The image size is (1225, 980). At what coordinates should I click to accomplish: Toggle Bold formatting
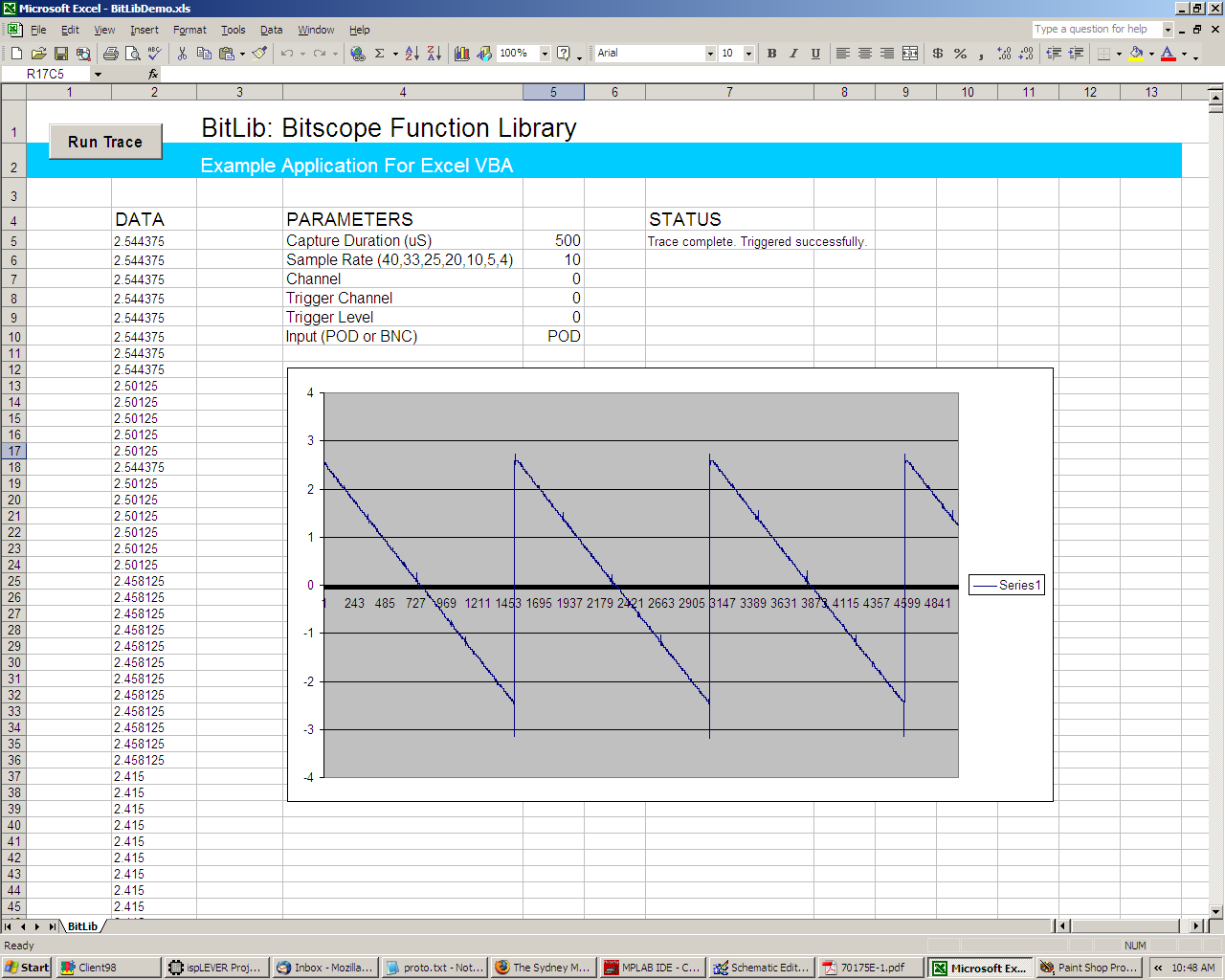[x=771, y=54]
